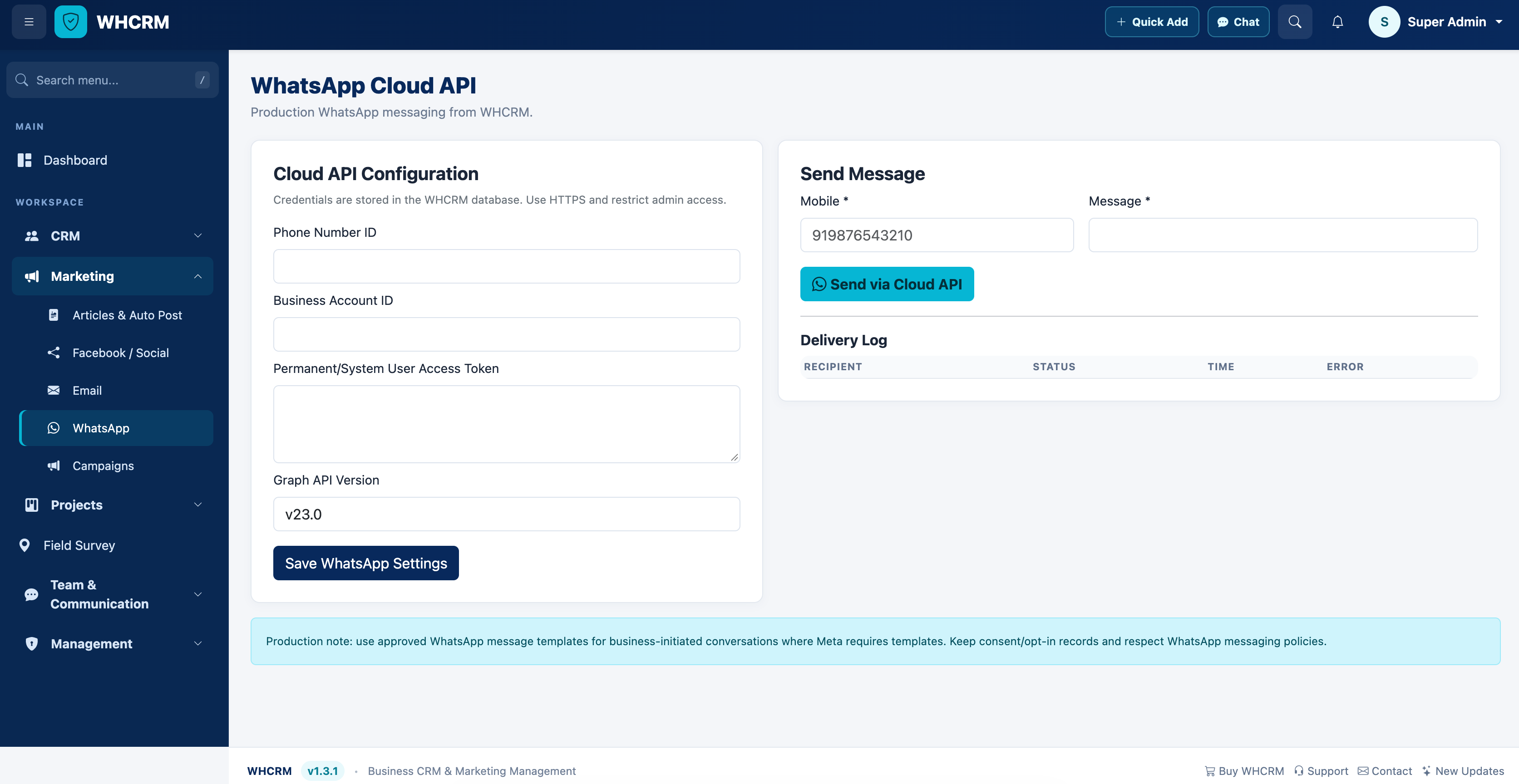Click the WHCRM shield logo icon
The image size is (1519, 784).
[71, 22]
